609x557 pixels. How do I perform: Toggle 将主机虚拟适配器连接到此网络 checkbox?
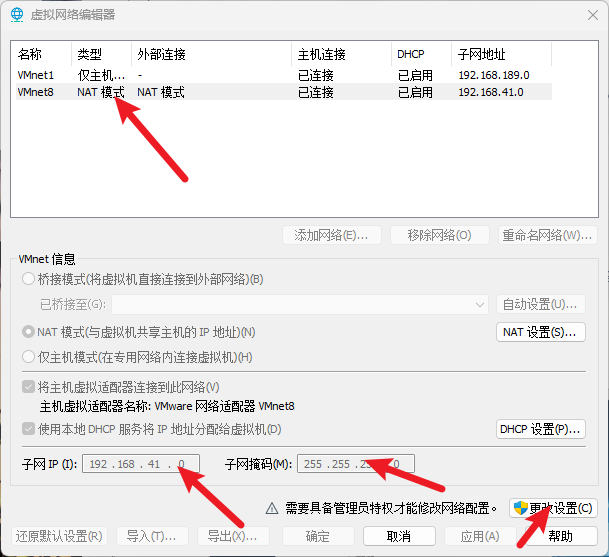click(x=29, y=387)
